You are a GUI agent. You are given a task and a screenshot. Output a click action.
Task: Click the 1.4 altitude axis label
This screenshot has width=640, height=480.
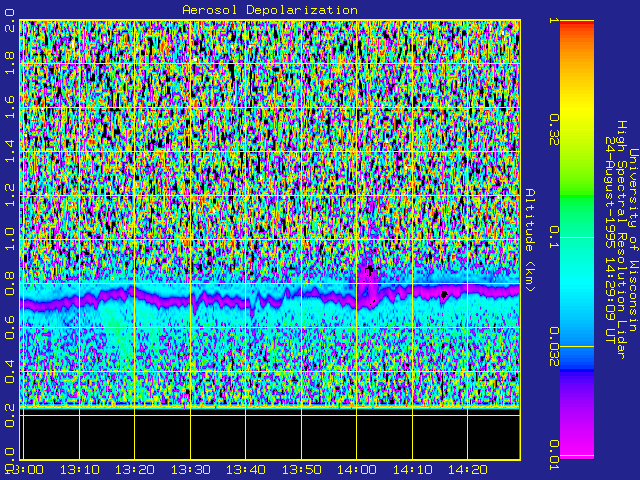click(x=9, y=151)
